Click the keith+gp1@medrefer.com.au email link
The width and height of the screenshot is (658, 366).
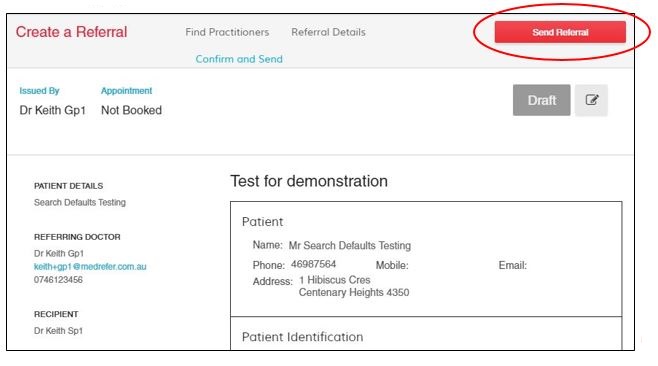coord(90,267)
